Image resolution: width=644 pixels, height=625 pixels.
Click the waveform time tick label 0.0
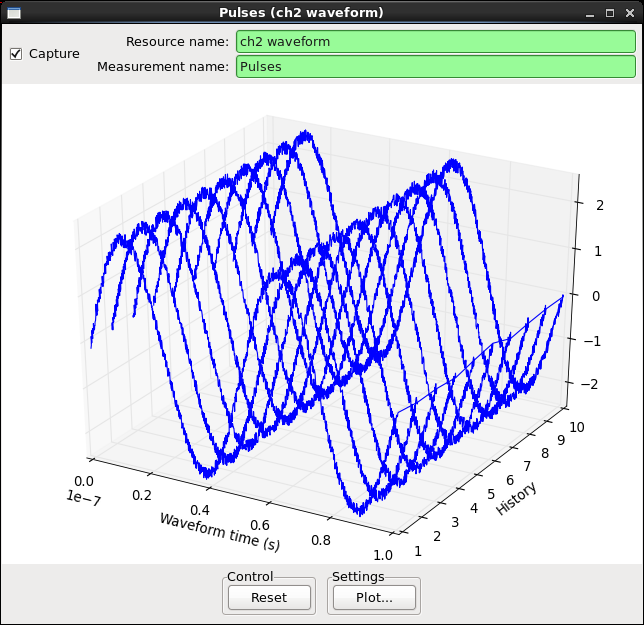click(x=84, y=481)
